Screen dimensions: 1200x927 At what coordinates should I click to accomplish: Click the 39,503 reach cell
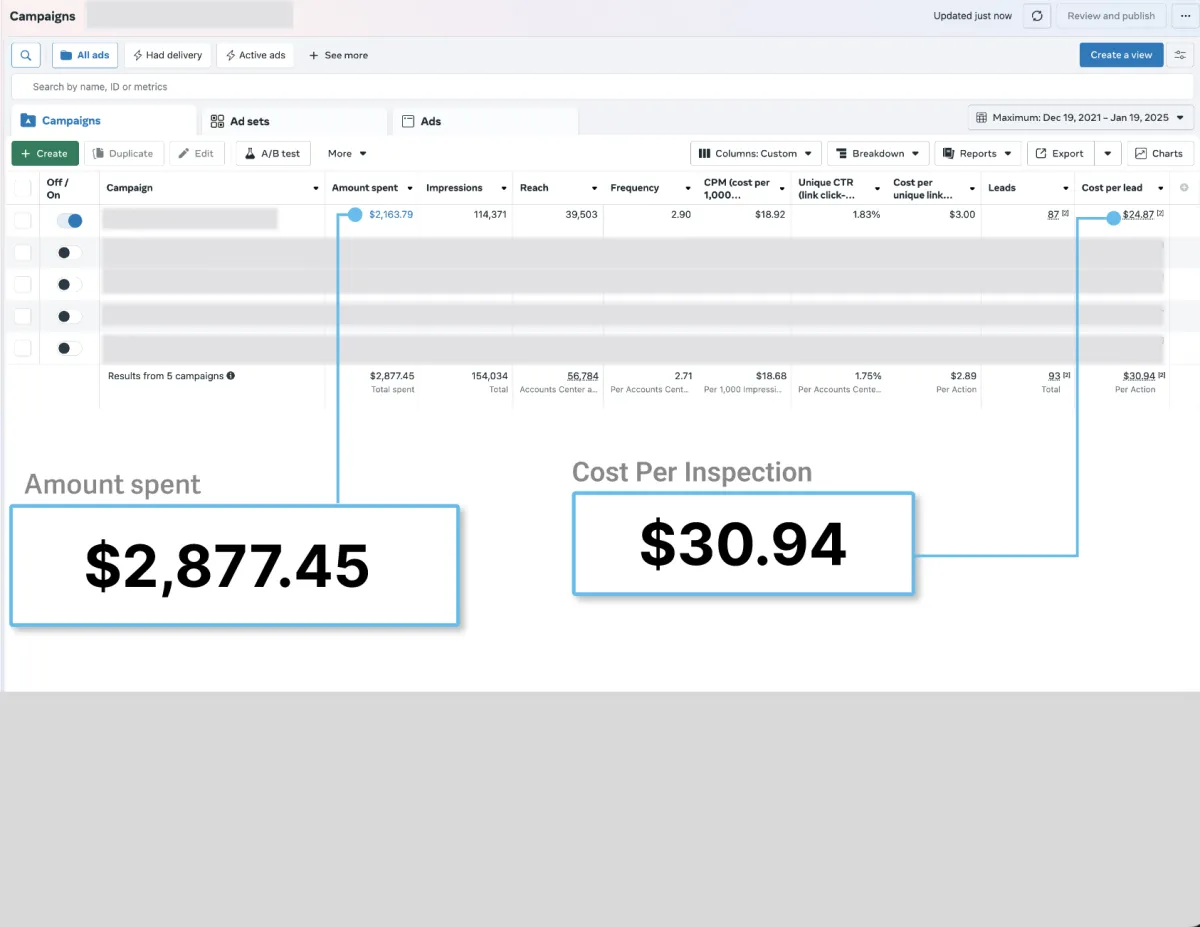click(581, 214)
